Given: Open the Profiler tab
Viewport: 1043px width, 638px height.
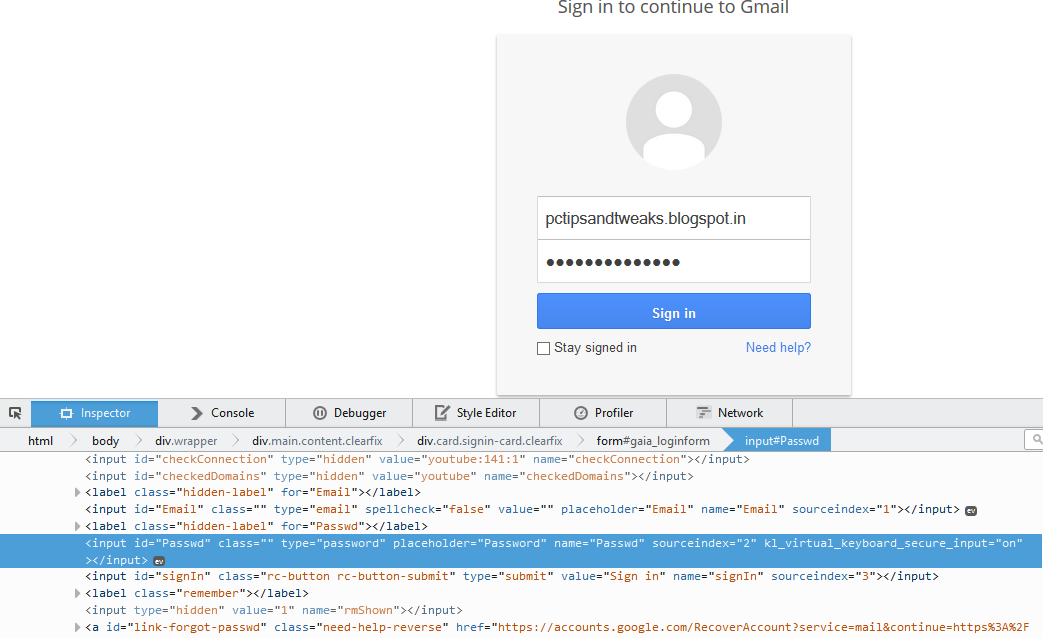Looking at the screenshot, I should [x=603, y=413].
